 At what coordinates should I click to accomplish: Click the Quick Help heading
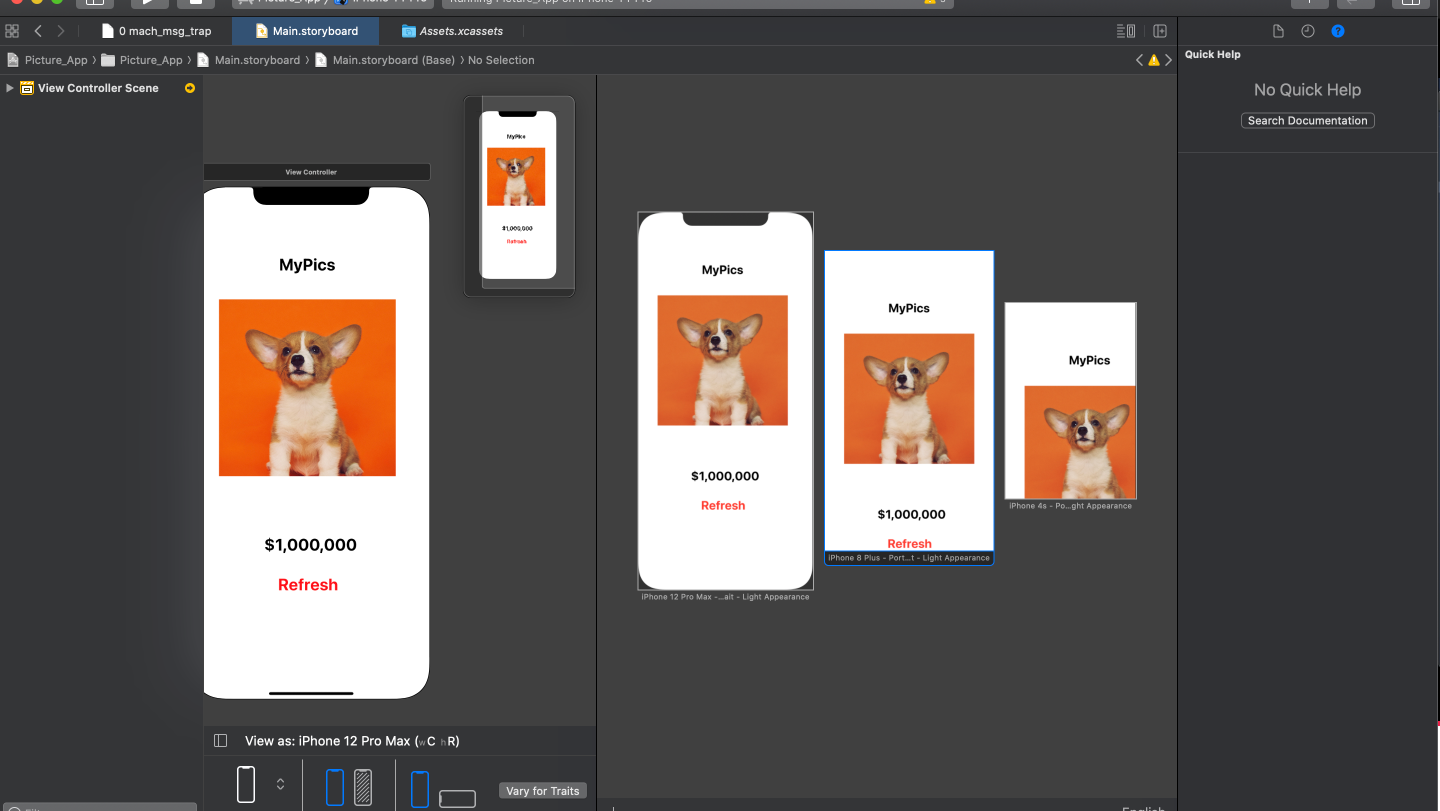tap(1212, 54)
